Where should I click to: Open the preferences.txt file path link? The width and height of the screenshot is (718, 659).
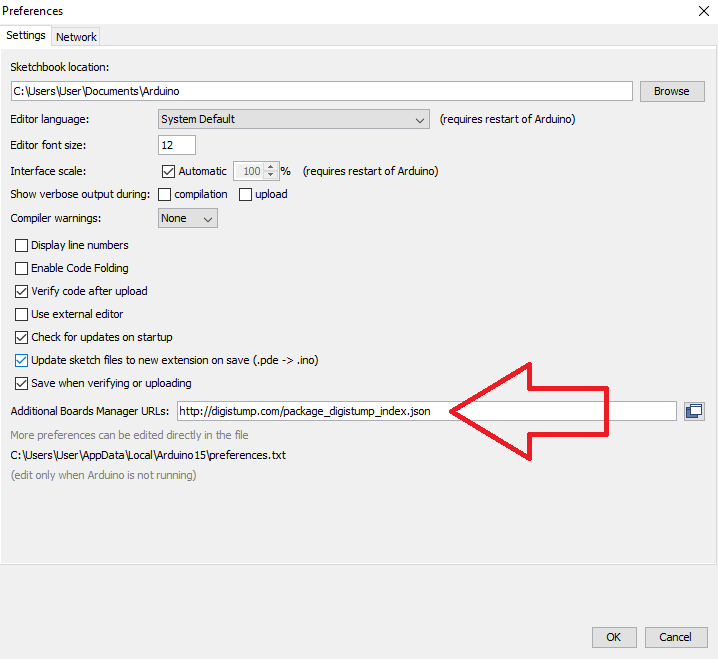148,455
